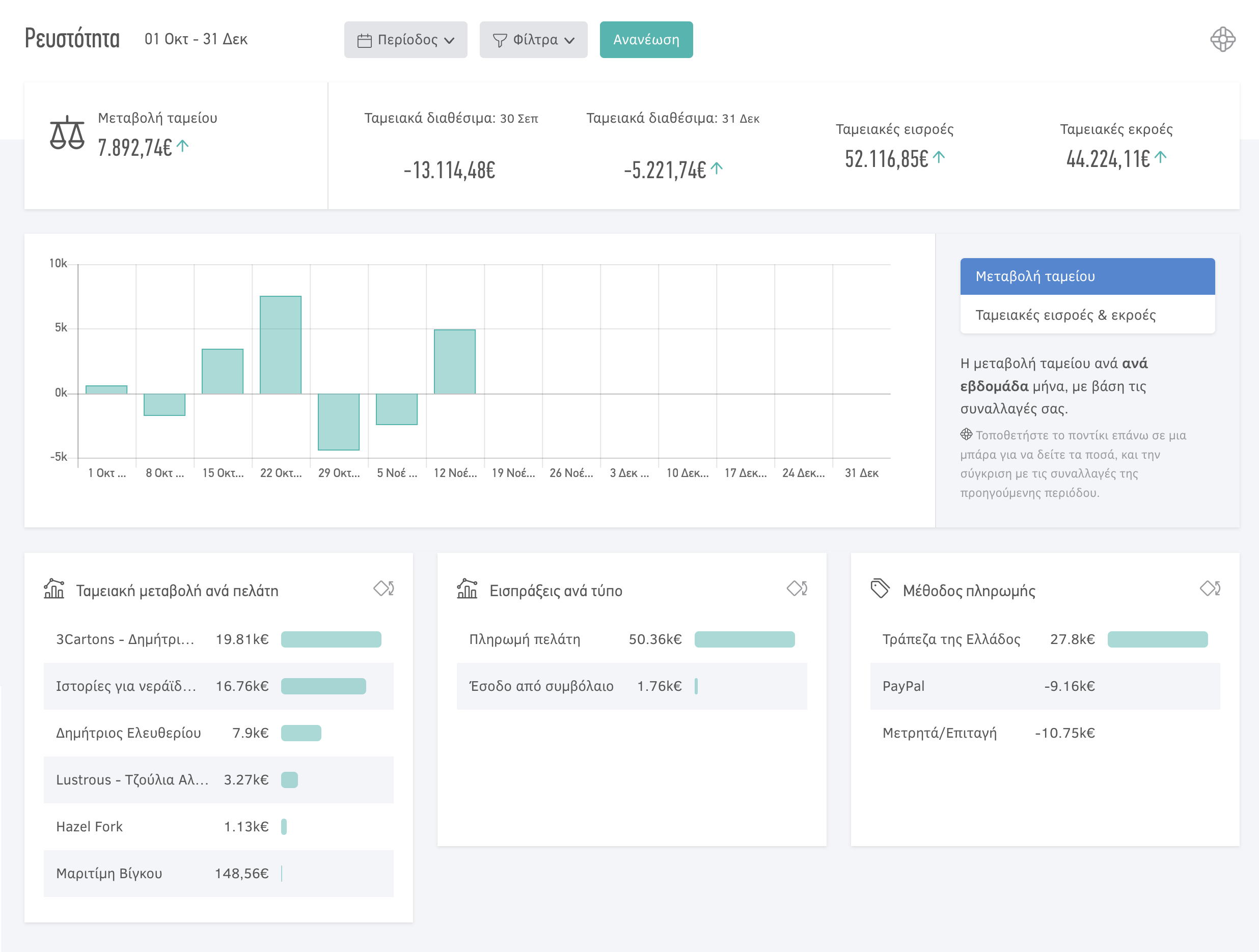Click the small lifebuoy icon in chart hint text
This screenshot has height=952, width=1259.
(966, 435)
